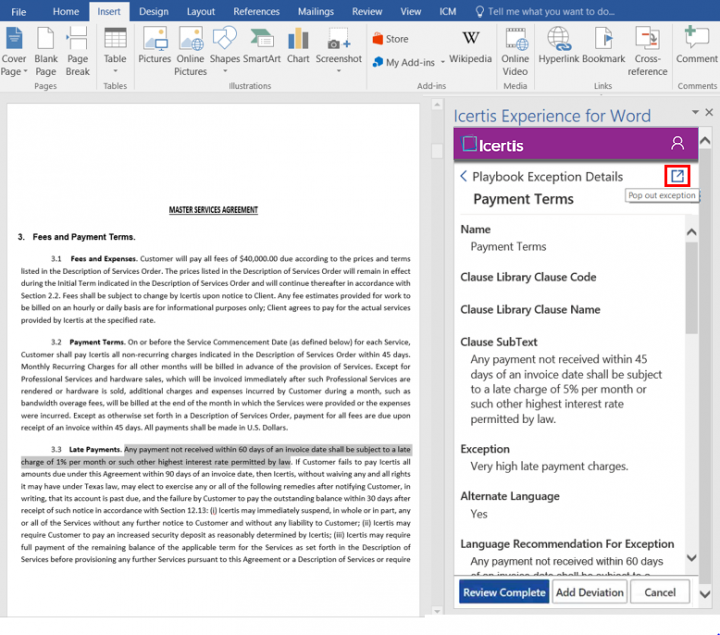Image resolution: width=720 pixels, height=635 pixels.
Task: Click the Fees and Payment Terms heading
Action: (x=84, y=237)
